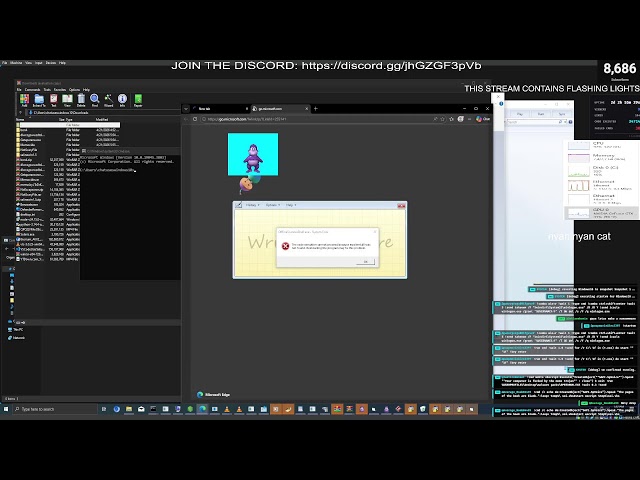This screenshot has height=480, width=640.
Task: Open the VM window Machine menu
Action: pyautogui.click(x=16, y=63)
